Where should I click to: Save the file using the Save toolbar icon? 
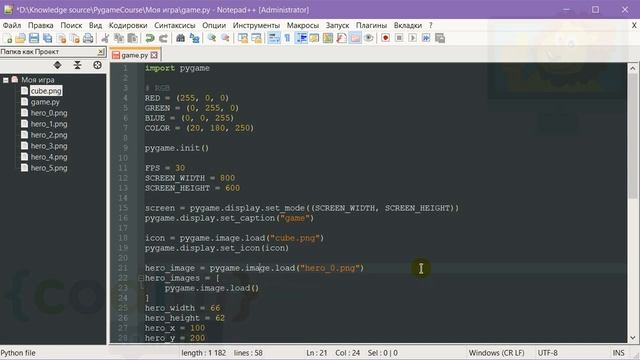point(34,38)
